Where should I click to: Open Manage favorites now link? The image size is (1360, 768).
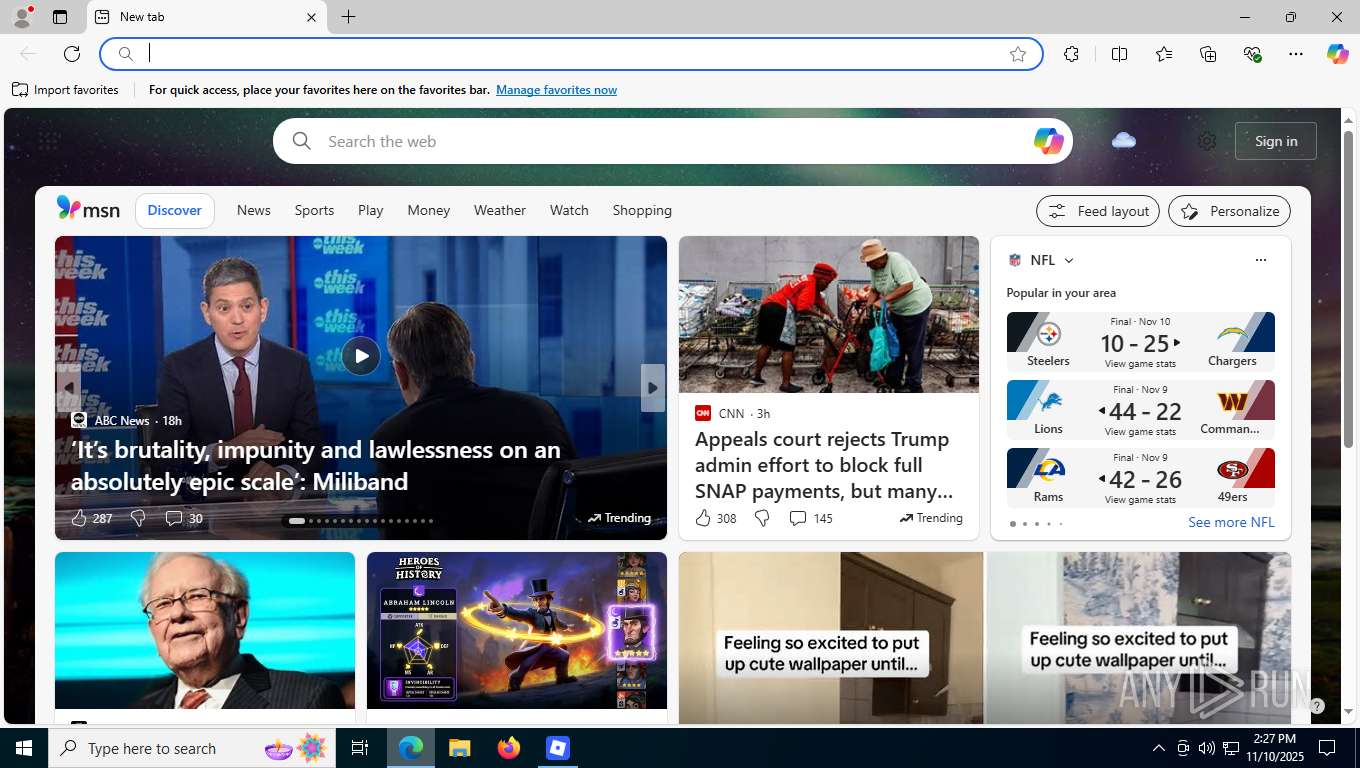[x=556, y=90]
